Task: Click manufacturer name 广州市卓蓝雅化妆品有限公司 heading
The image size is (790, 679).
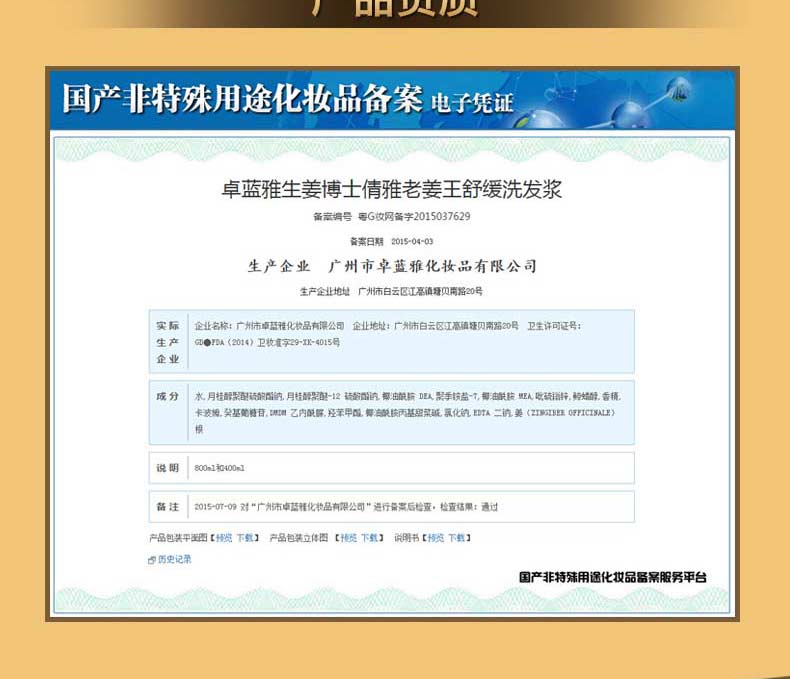Action: [432, 266]
